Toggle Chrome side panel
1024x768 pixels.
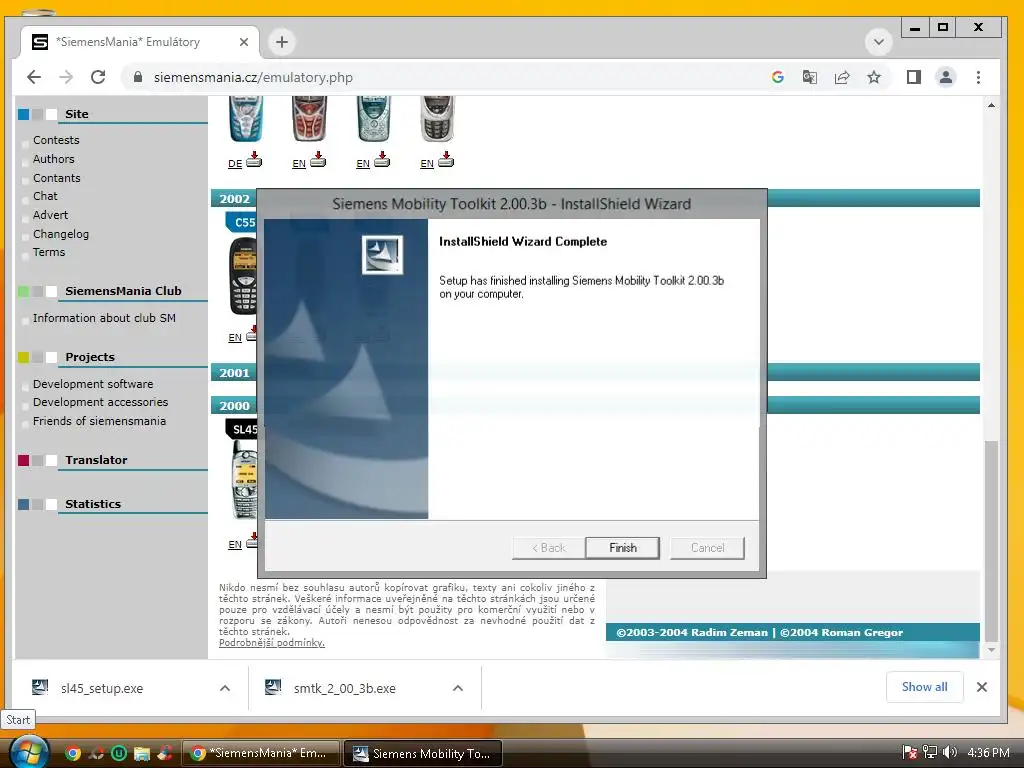pyautogui.click(x=914, y=77)
